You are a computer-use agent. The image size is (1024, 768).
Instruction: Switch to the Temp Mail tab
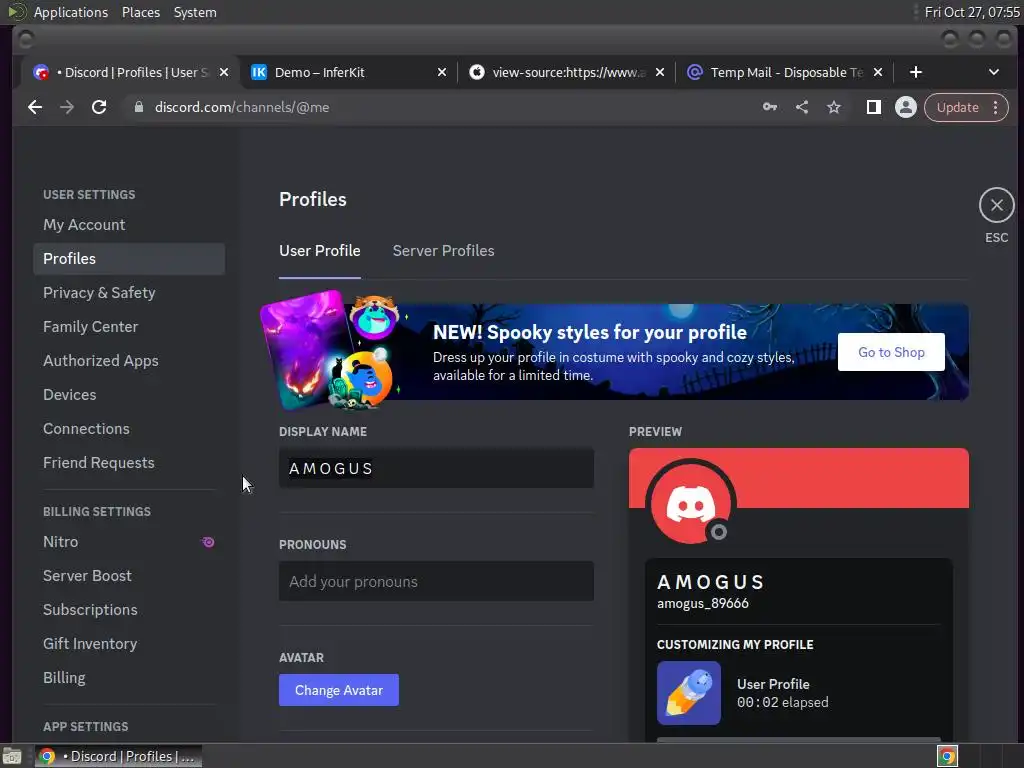tap(784, 72)
